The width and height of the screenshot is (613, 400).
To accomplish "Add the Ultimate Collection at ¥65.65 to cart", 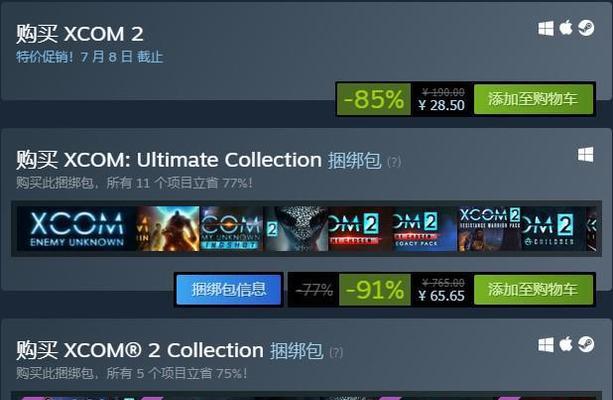I will coord(533,289).
